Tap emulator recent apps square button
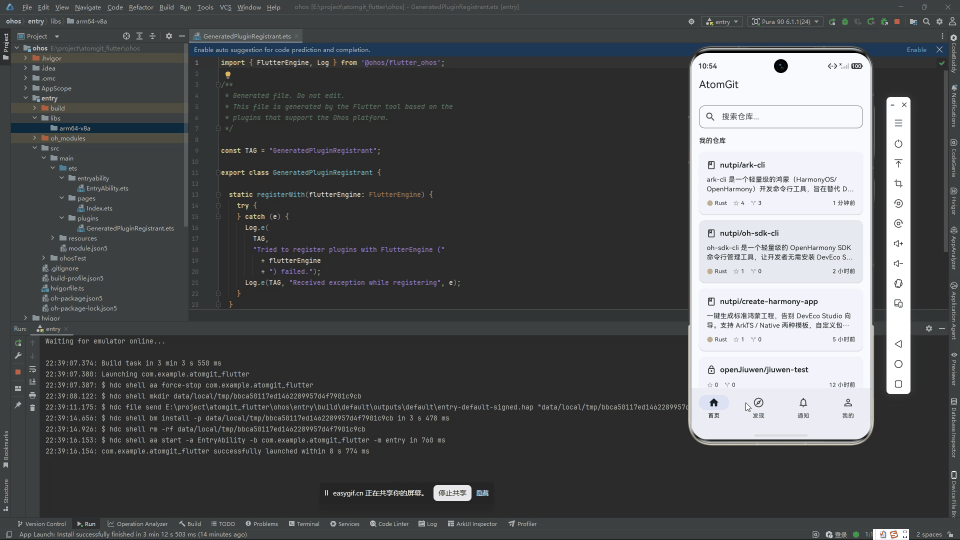The width and height of the screenshot is (960, 540). (898, 384)
